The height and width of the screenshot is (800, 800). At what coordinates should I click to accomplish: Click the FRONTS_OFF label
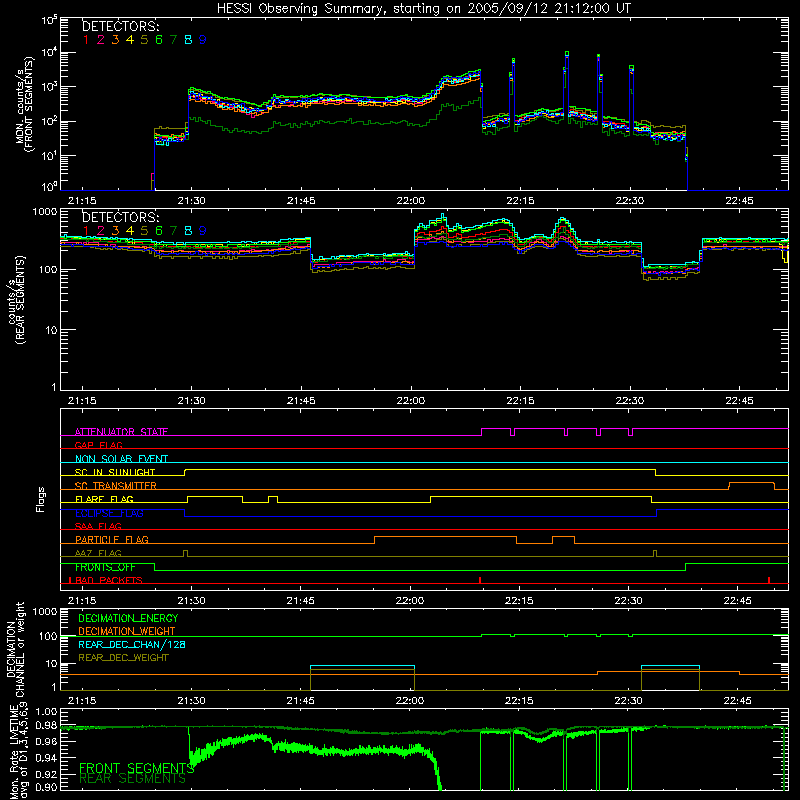click(105, 567)
